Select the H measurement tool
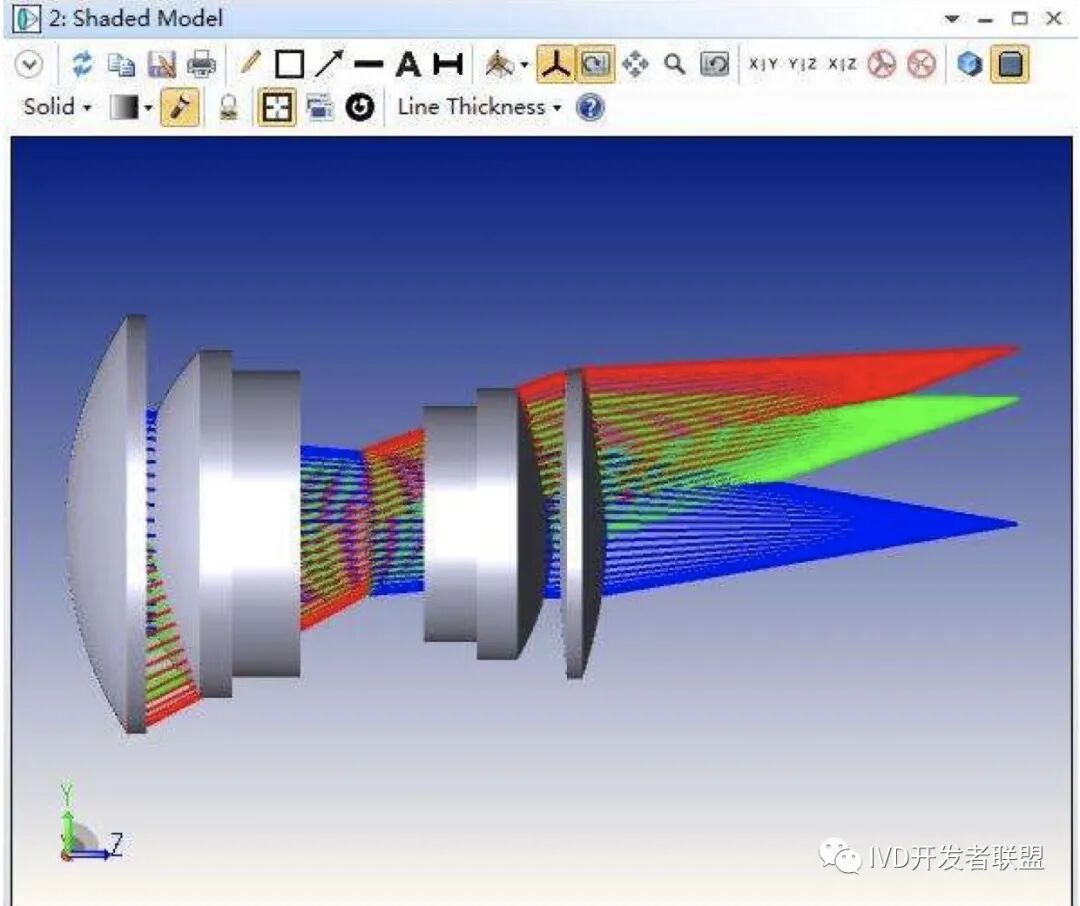Viewport: 1080px width, 906px height. point(448,65)
